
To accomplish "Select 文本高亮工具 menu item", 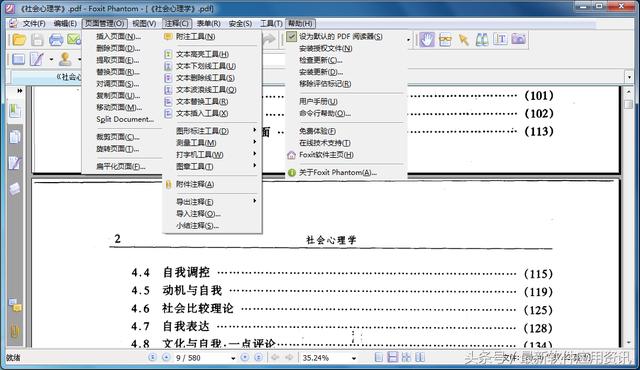I will point(202,54).
